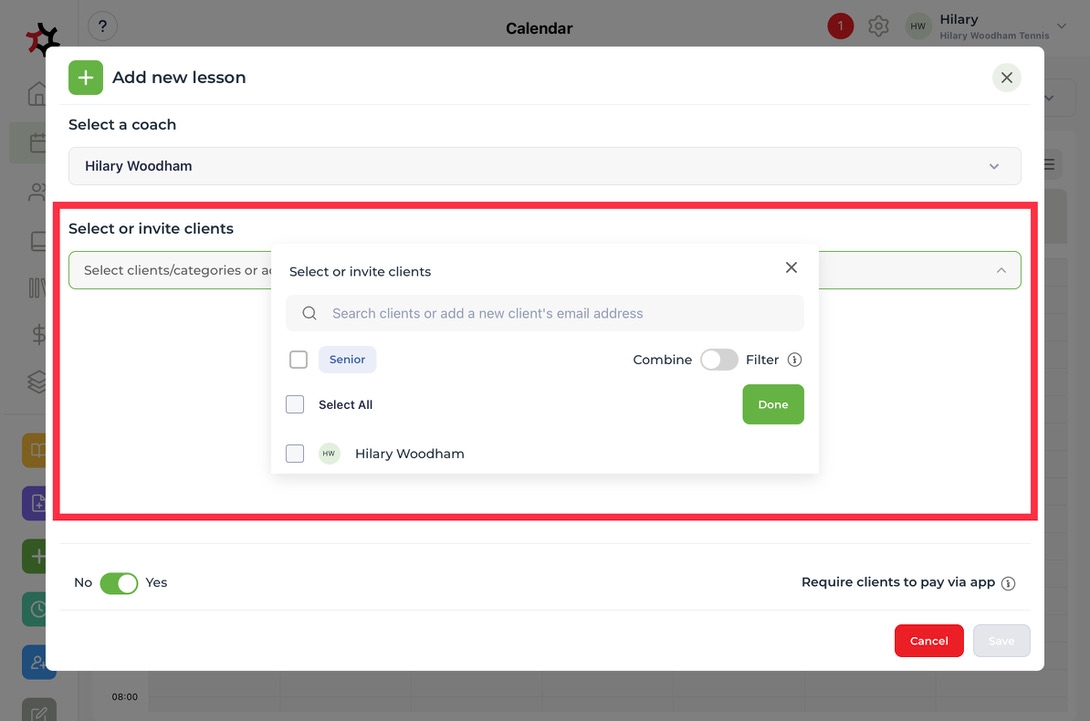Click the red Cancel button
The image size is (1090, 721).
pyautogui.click(x=928, y=641)
